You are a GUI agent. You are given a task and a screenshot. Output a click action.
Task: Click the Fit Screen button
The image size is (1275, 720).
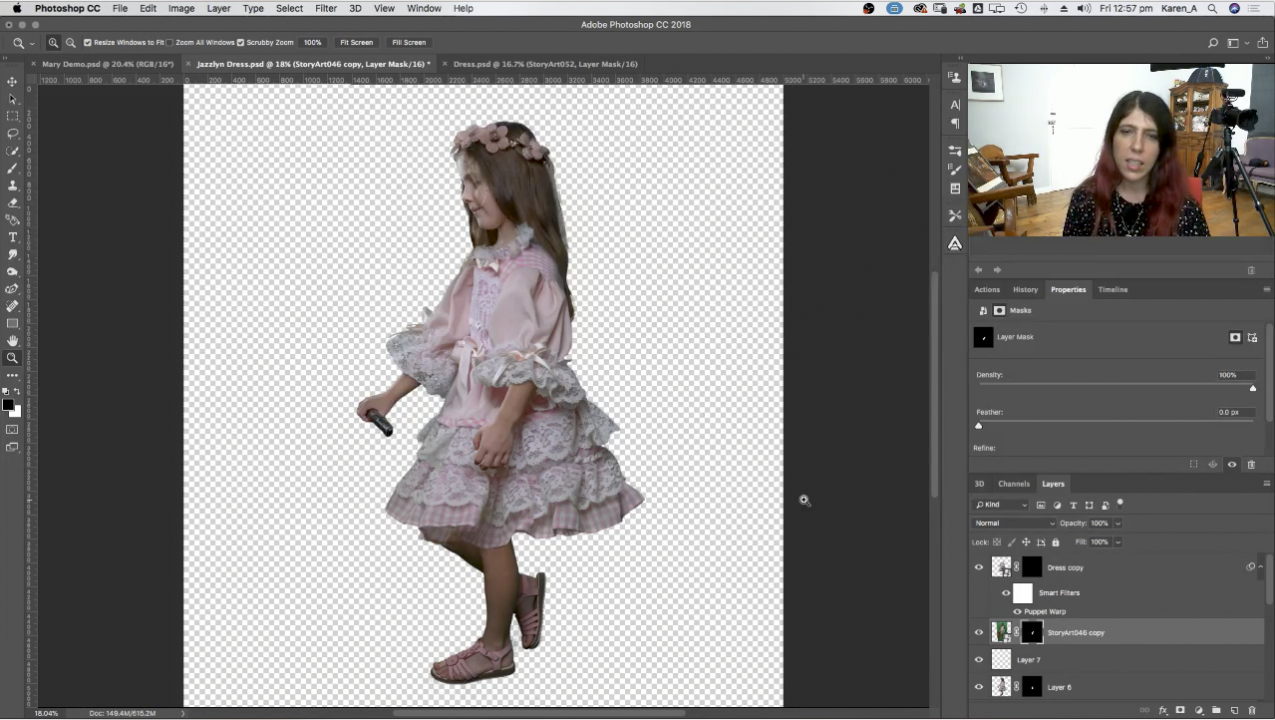pyautogui.click(x=356, y=42)
